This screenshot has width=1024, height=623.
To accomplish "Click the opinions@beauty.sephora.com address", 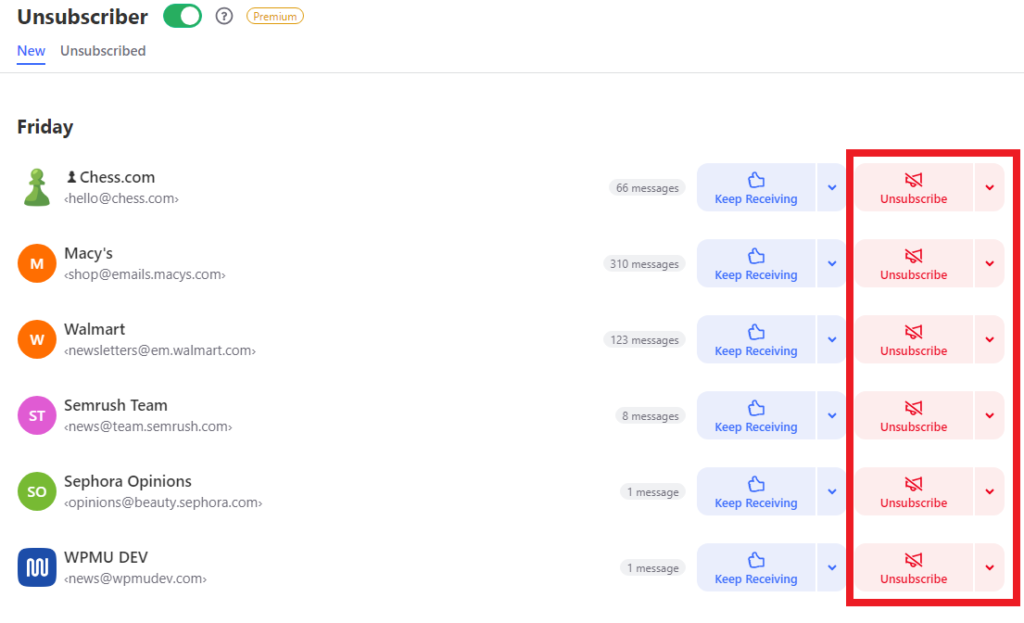I will pyautogui.click(x=163, y=502).
